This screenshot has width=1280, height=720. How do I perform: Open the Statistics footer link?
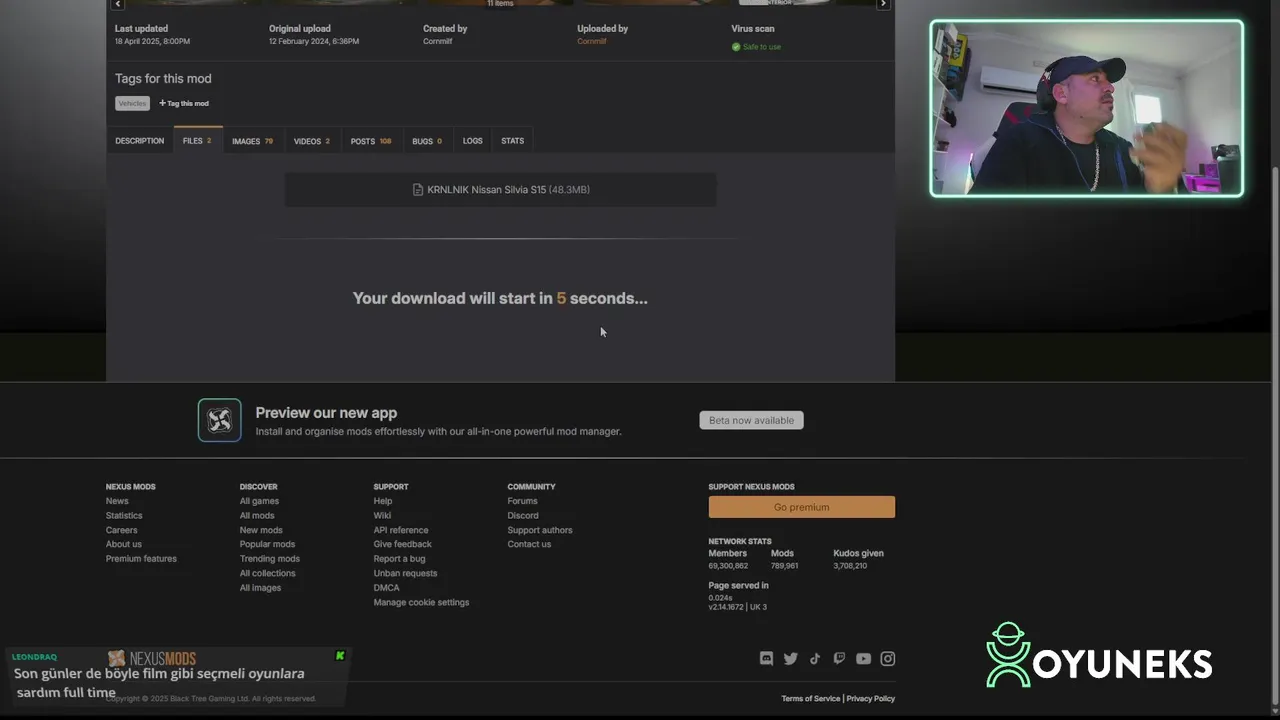click(124, 516)
